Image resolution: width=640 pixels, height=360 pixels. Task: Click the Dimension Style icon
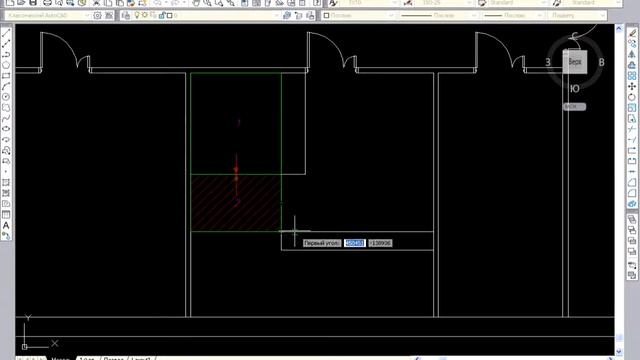[408, 3]
